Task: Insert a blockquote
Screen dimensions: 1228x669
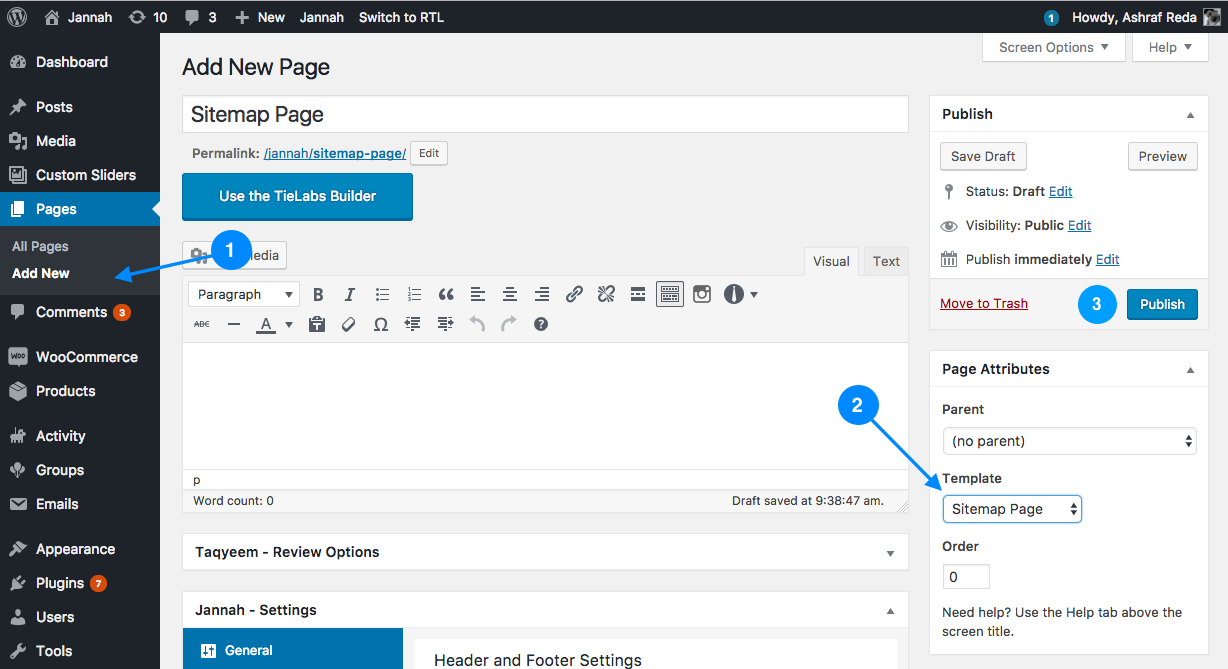Action: [x=446, y=294]
